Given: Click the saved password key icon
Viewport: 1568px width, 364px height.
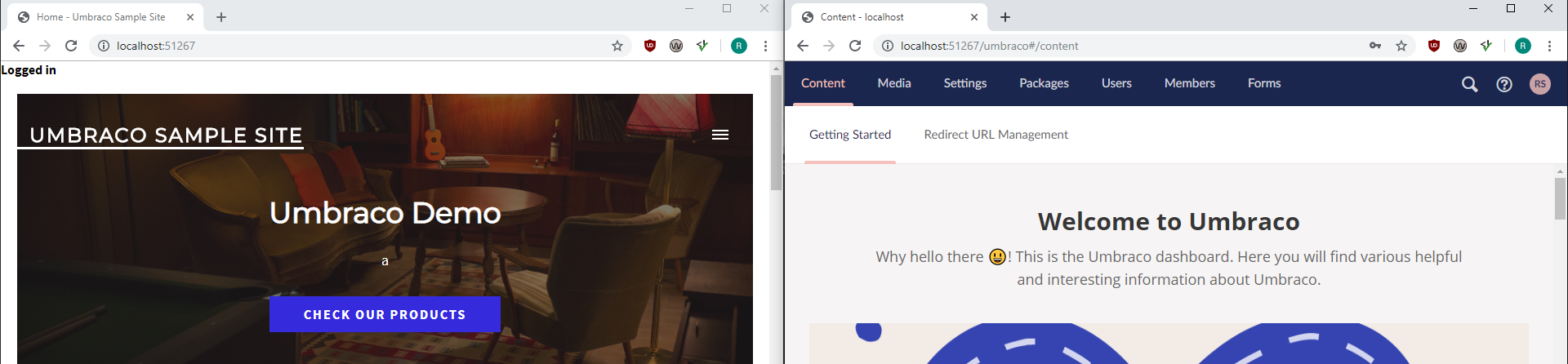Looking at the screenshot, I should [x=1375, y=46].
